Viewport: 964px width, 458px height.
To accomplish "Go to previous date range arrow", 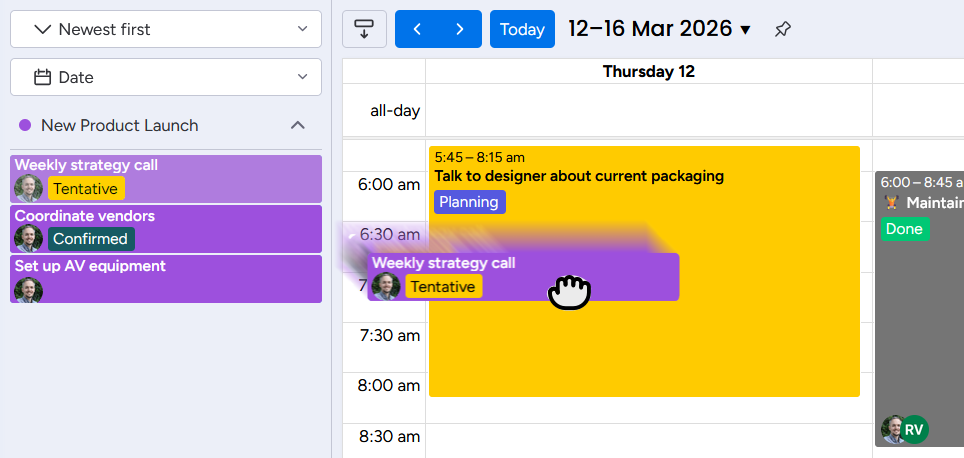I will pyautogui.click(x=417, y=29).
